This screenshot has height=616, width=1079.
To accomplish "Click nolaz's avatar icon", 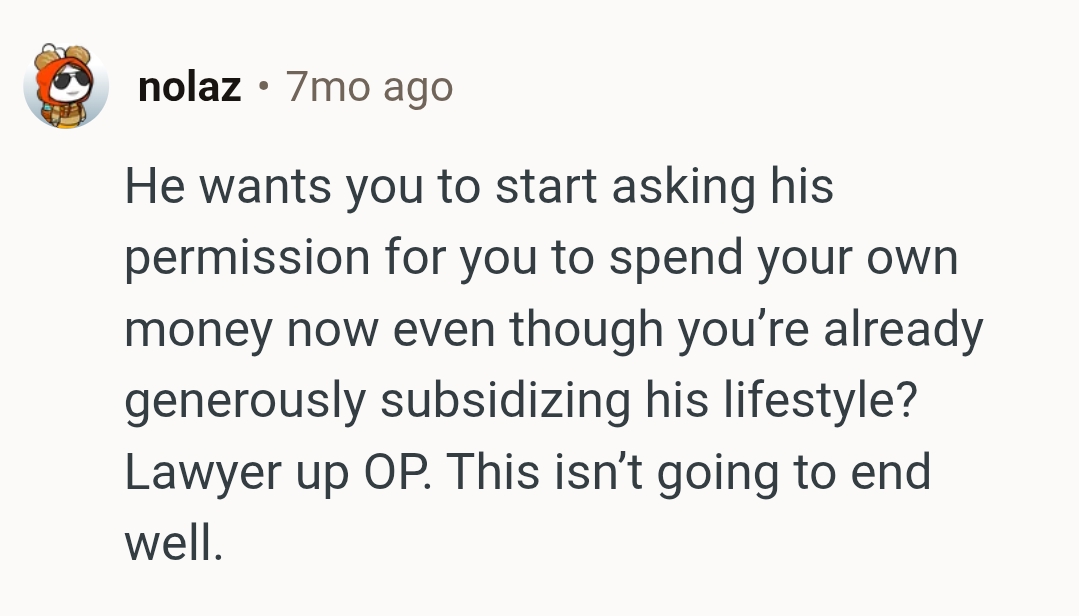I will (x=66, y=88).
